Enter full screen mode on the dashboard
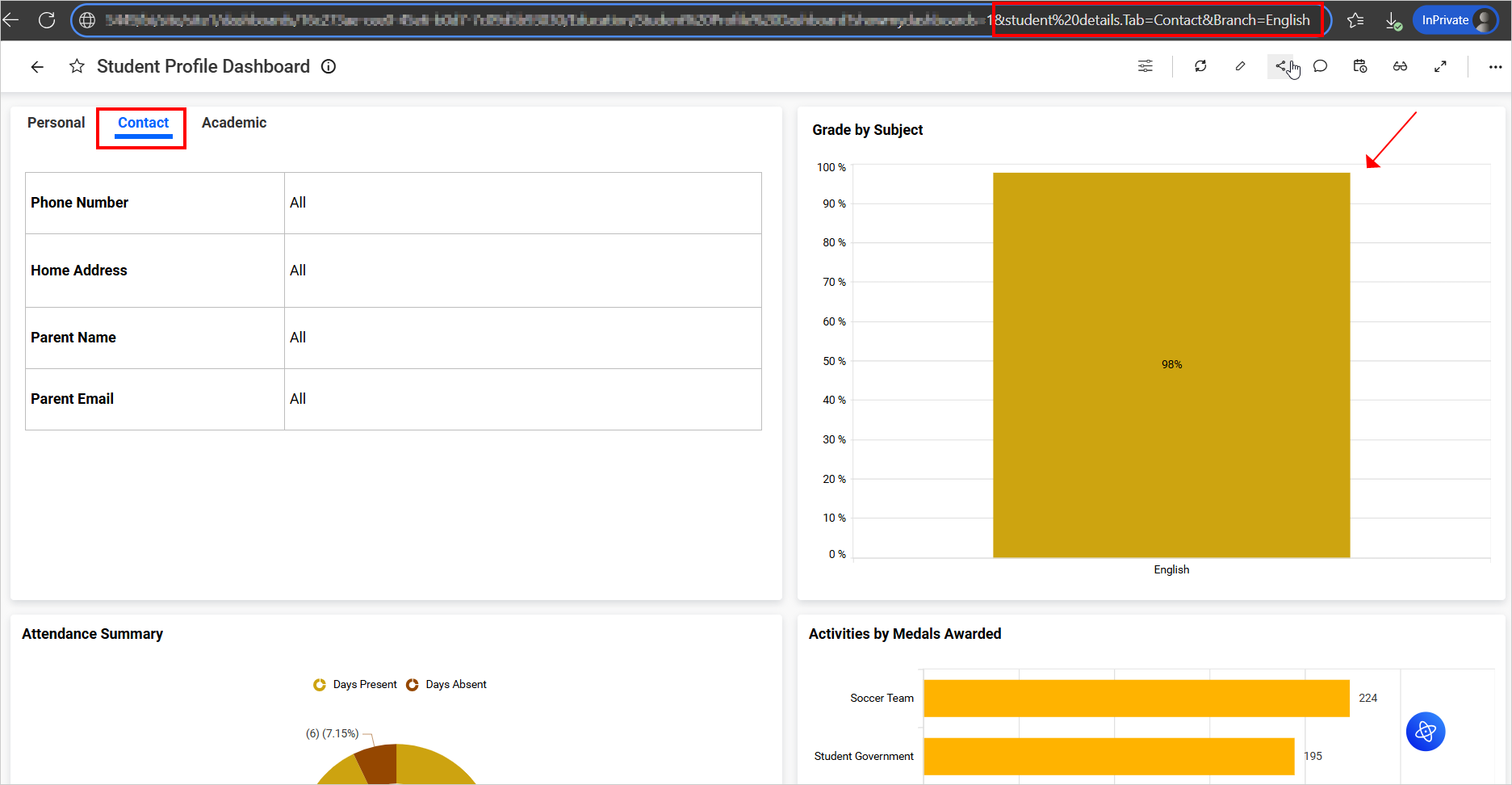The image size is (1512, 785). (x=1441, y=66)
